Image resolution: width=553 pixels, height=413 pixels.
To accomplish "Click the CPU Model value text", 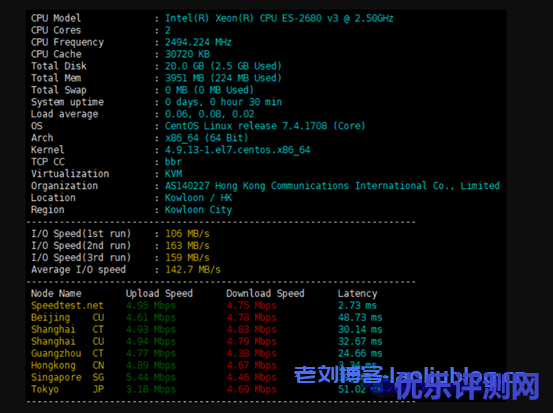I will click(279, 18).
